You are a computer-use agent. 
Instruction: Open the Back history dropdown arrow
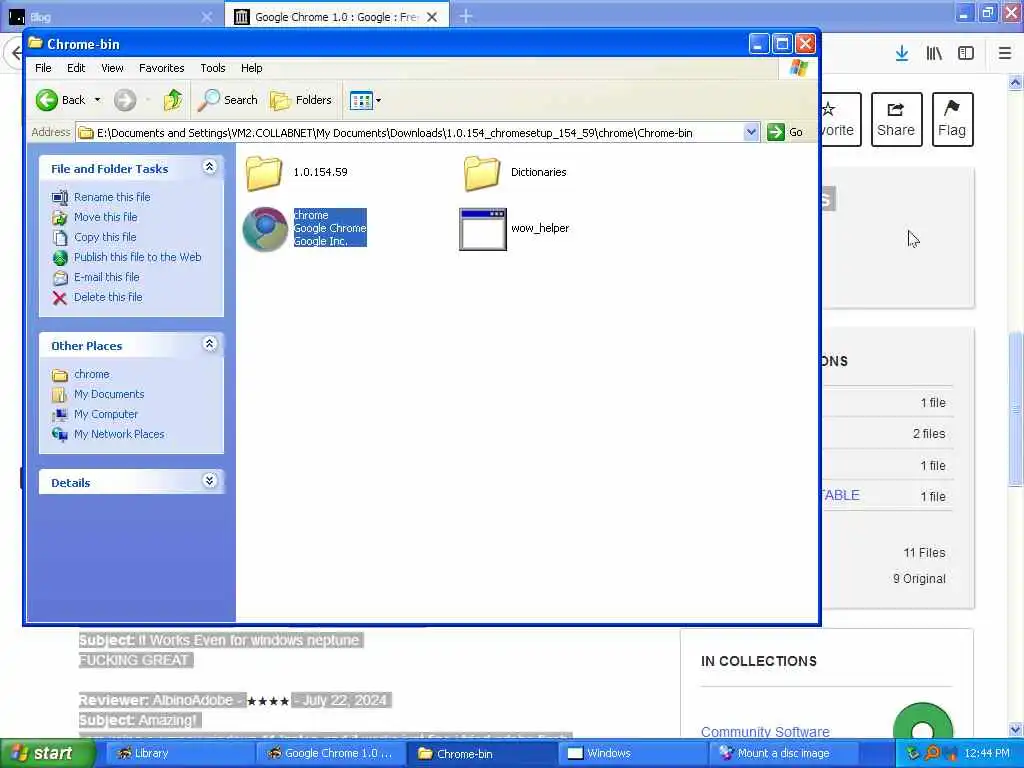(x=97, y=100)
